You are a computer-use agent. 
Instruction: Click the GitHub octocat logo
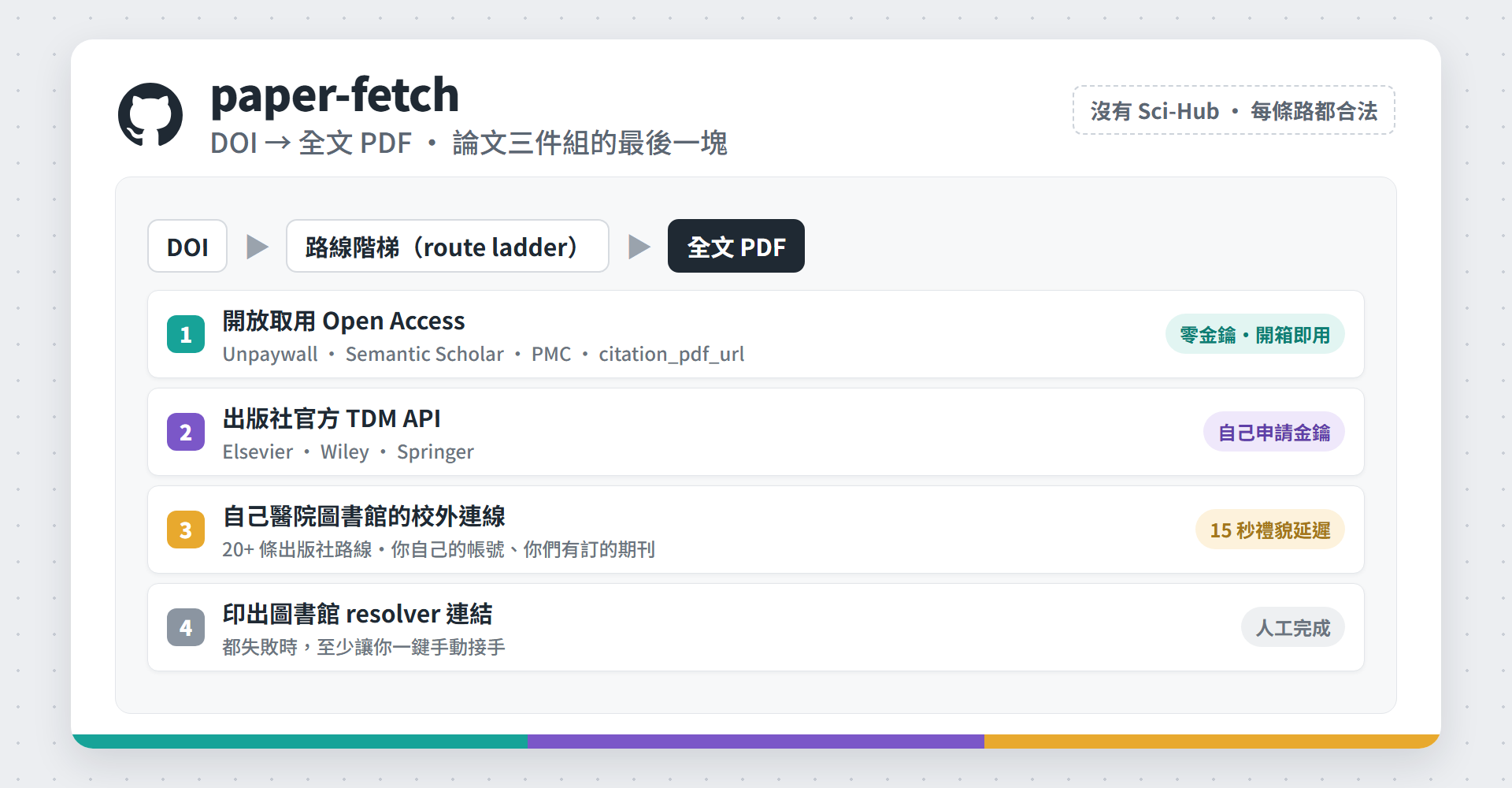(150, 115)
